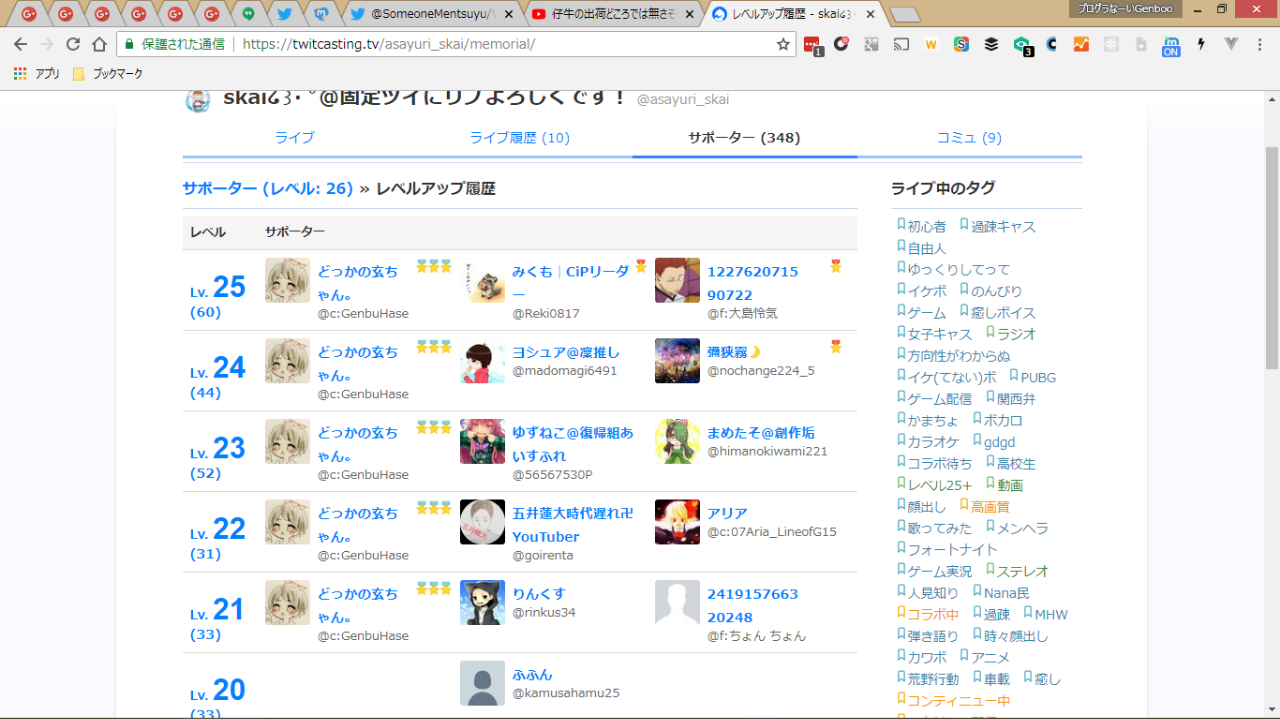Open the Chrome three-dot menu
Viewport: 1280px width, 719px height.
pos(1262,44)
